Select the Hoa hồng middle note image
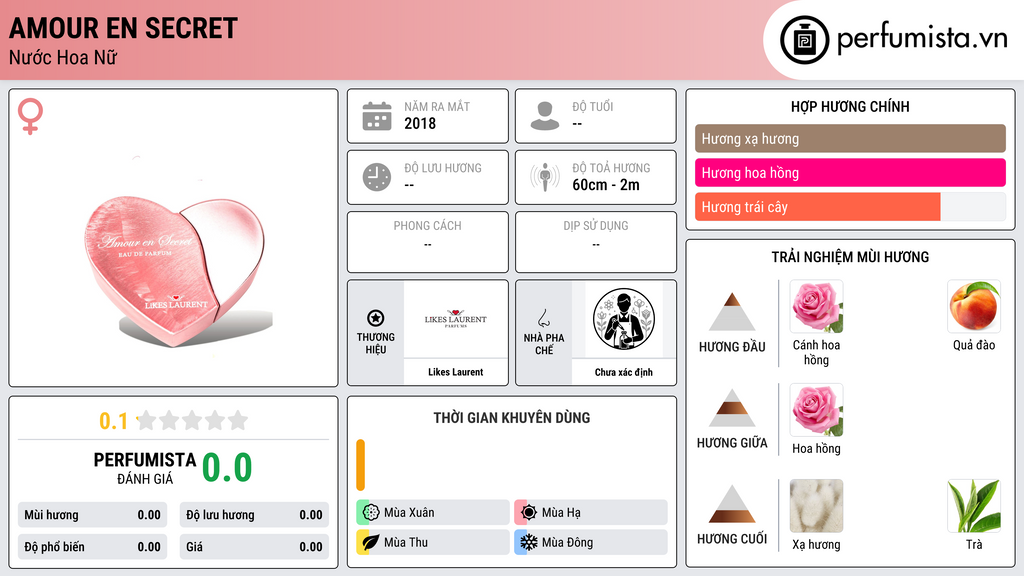The width and height of the screenshot is (1024, 576). pyautogui.click(x=816, y=410)
